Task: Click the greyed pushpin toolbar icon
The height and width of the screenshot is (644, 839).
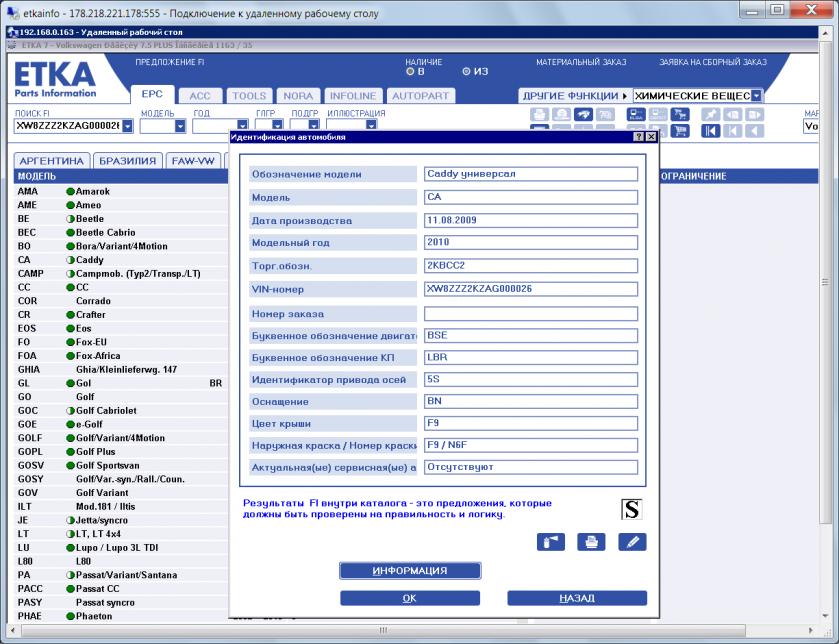Action: click(711, 114)
